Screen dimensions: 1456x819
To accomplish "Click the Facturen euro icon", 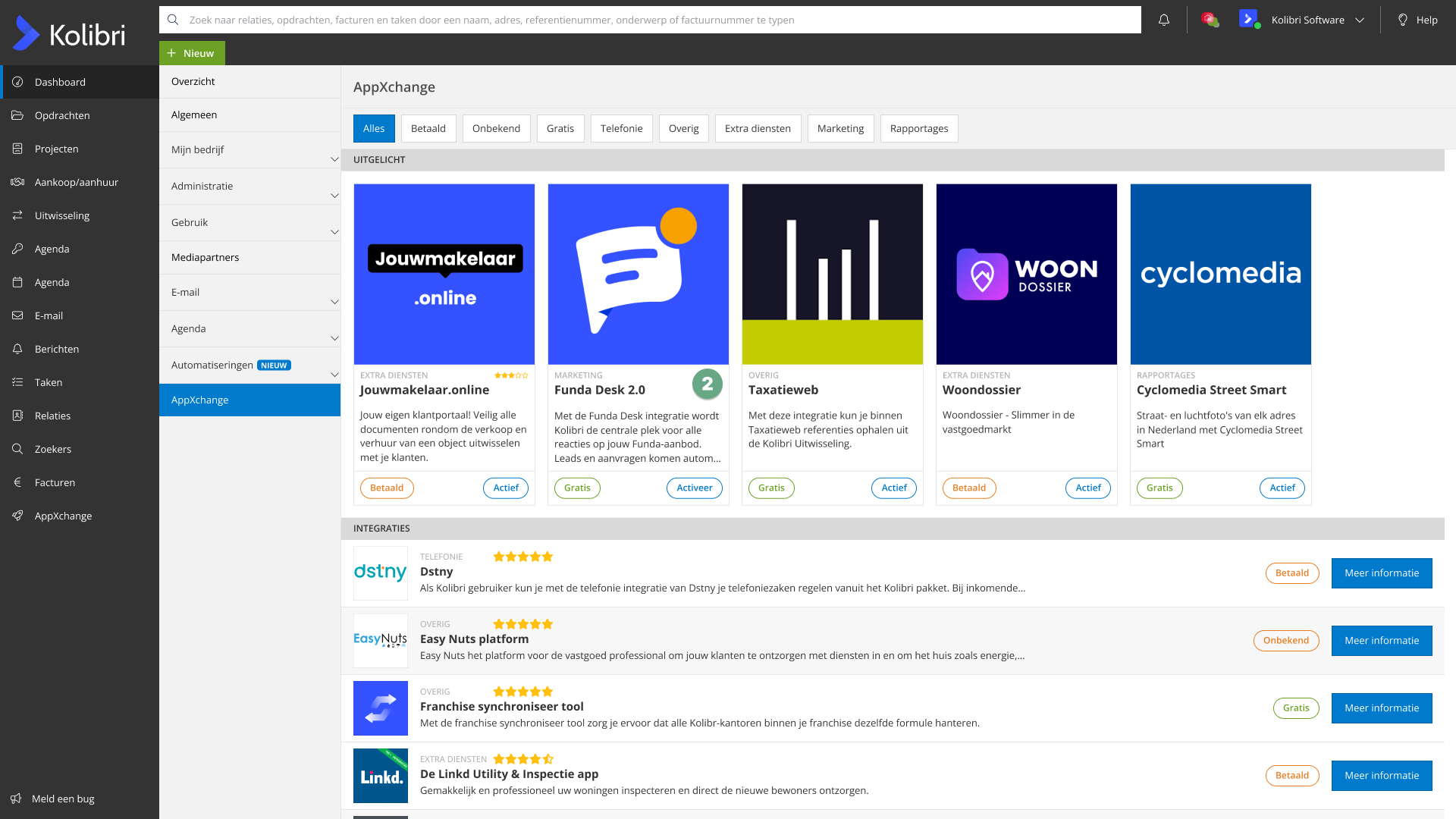I will point(17,482).
